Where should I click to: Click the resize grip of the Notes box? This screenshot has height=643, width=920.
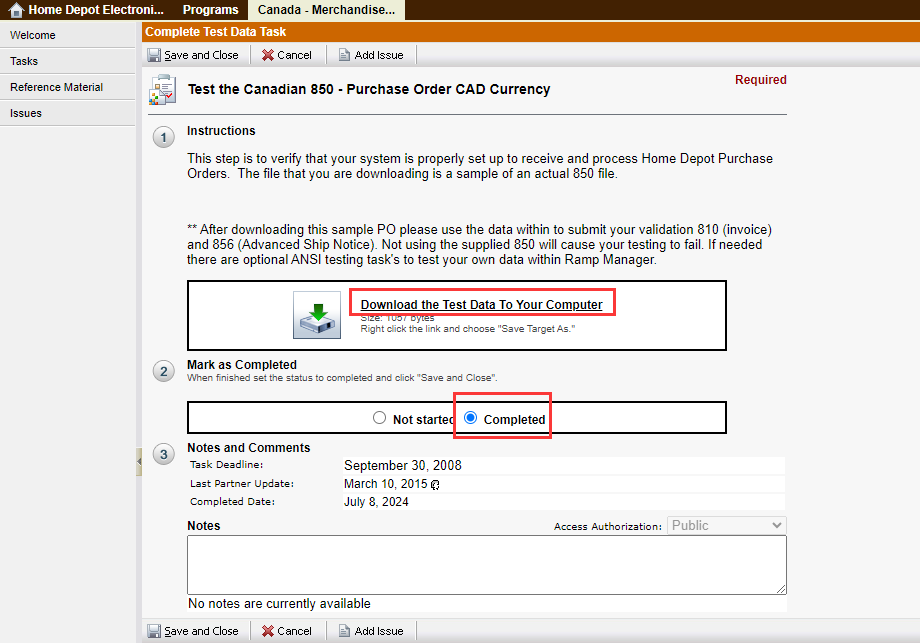(x=781, y=589)
